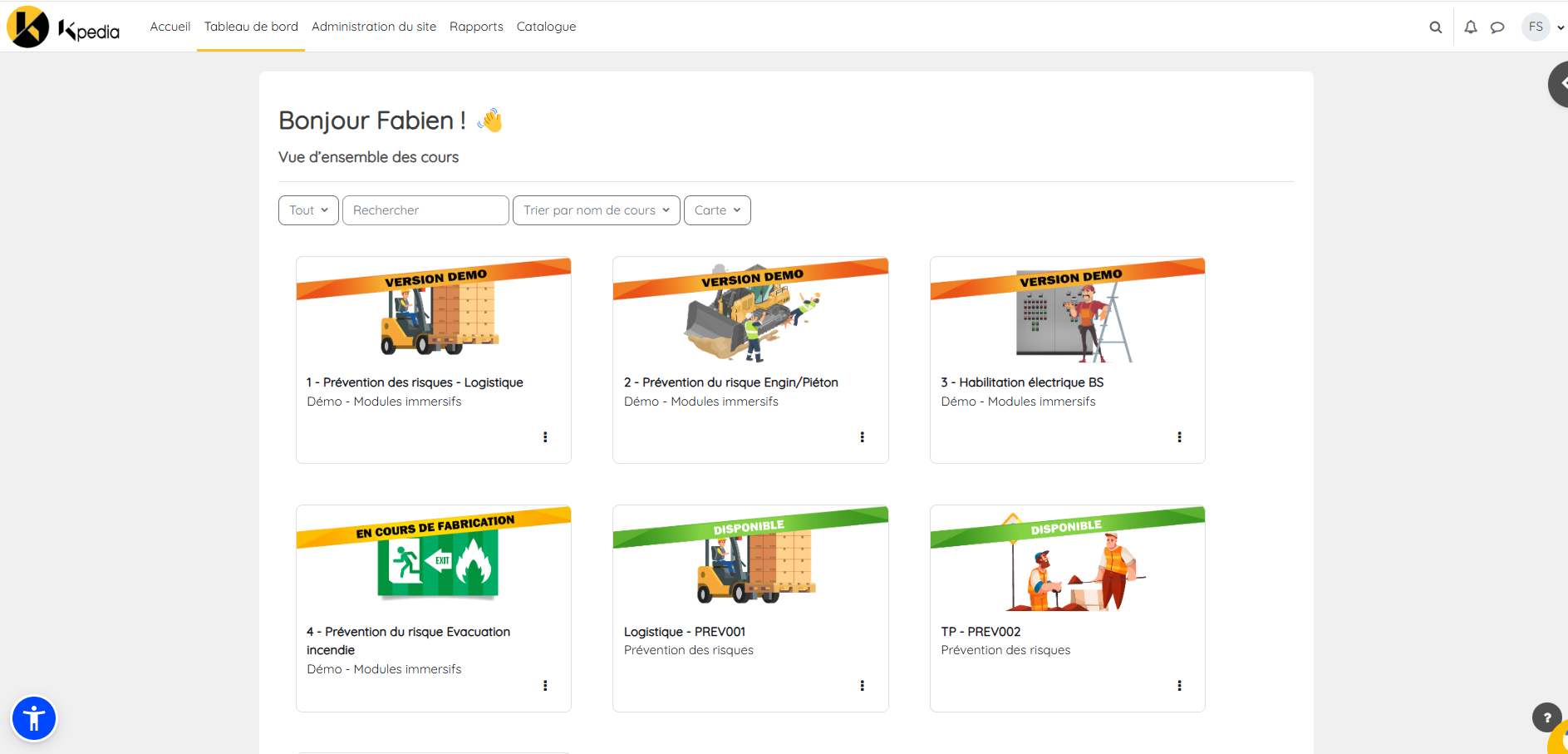
Task: Open the course Prévention du risque Engin/Piéton
Action: 731,382
